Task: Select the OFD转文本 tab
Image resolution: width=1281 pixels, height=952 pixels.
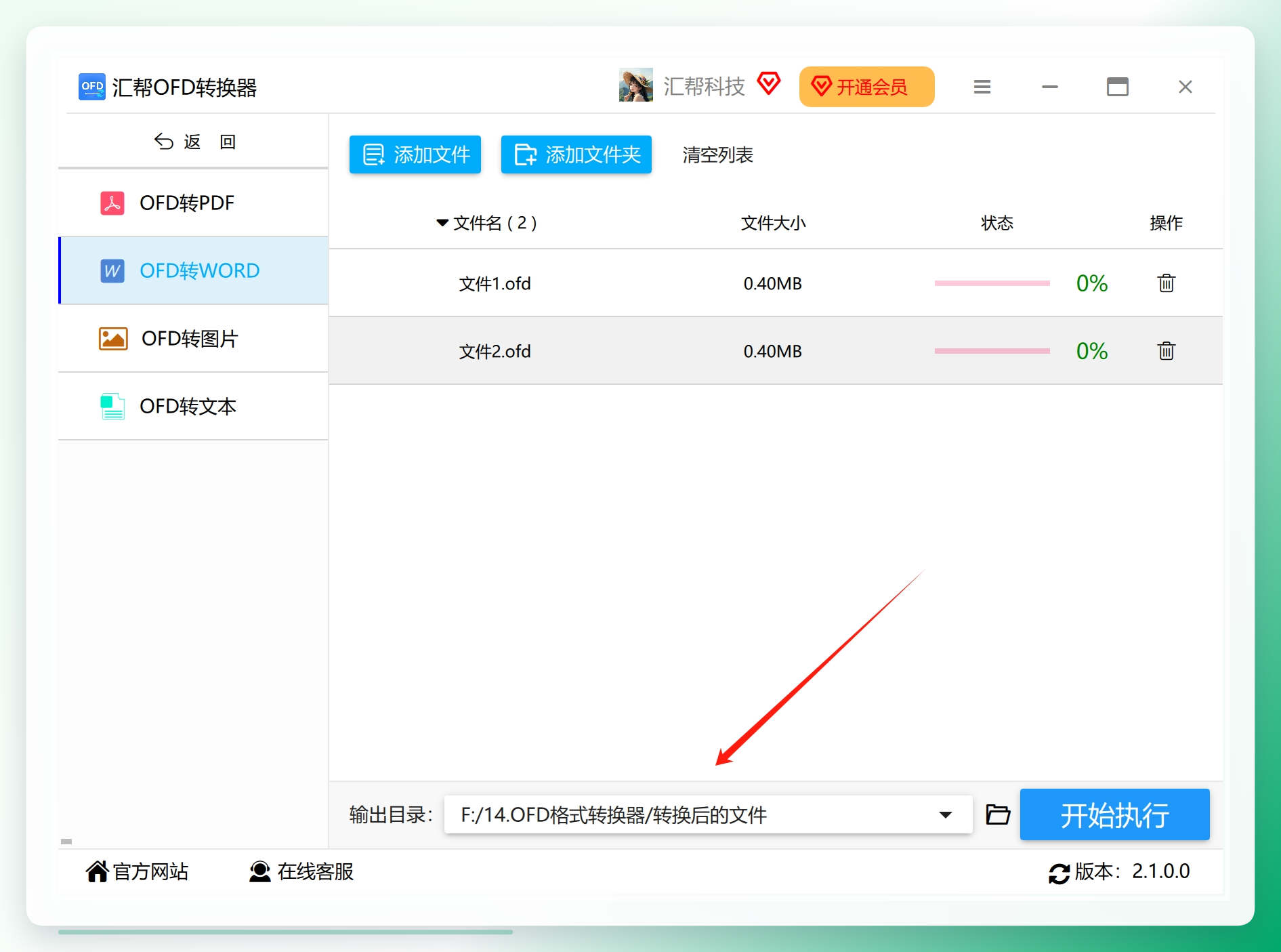Action: [194, 406]
